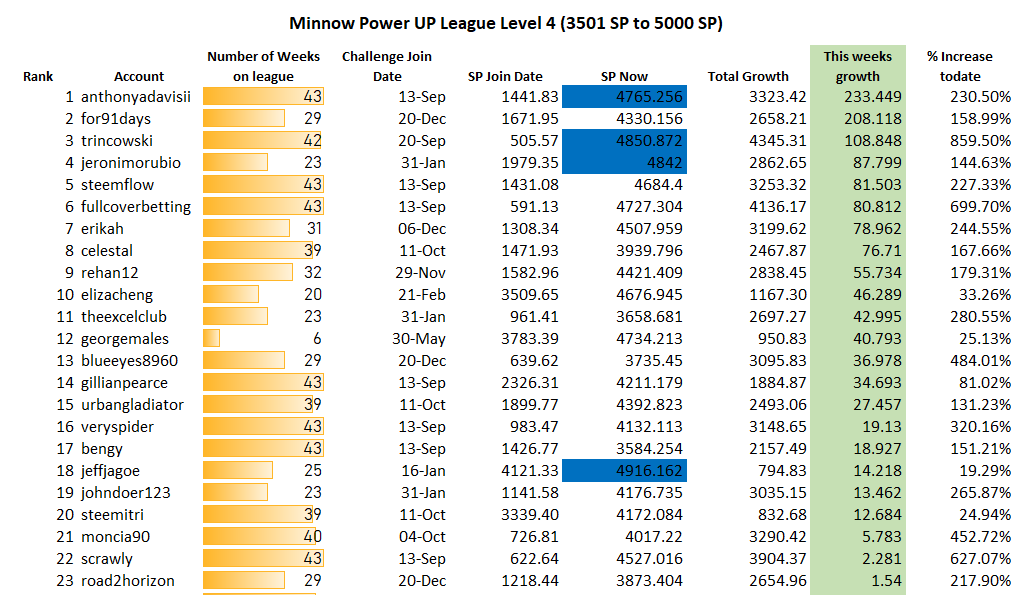Select account name rehan12
1015x595 pixels.
110,273
